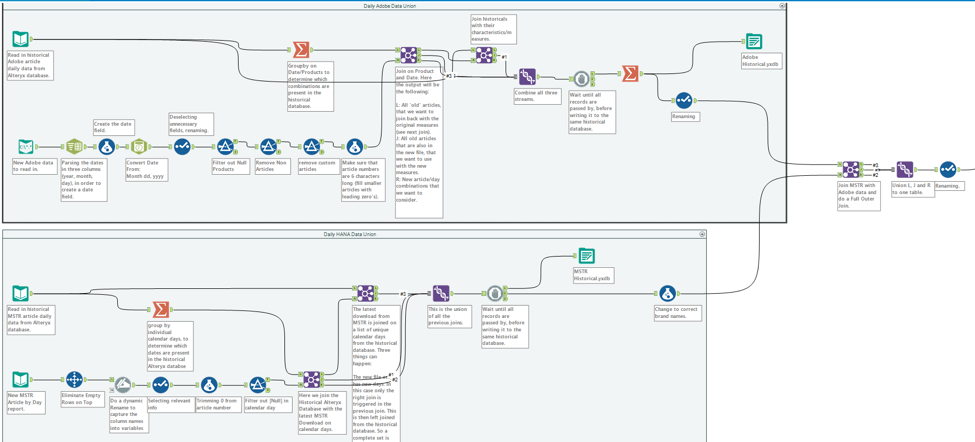
Task: Click the annotation 'Selecting relevant info'
Action: 172,404
